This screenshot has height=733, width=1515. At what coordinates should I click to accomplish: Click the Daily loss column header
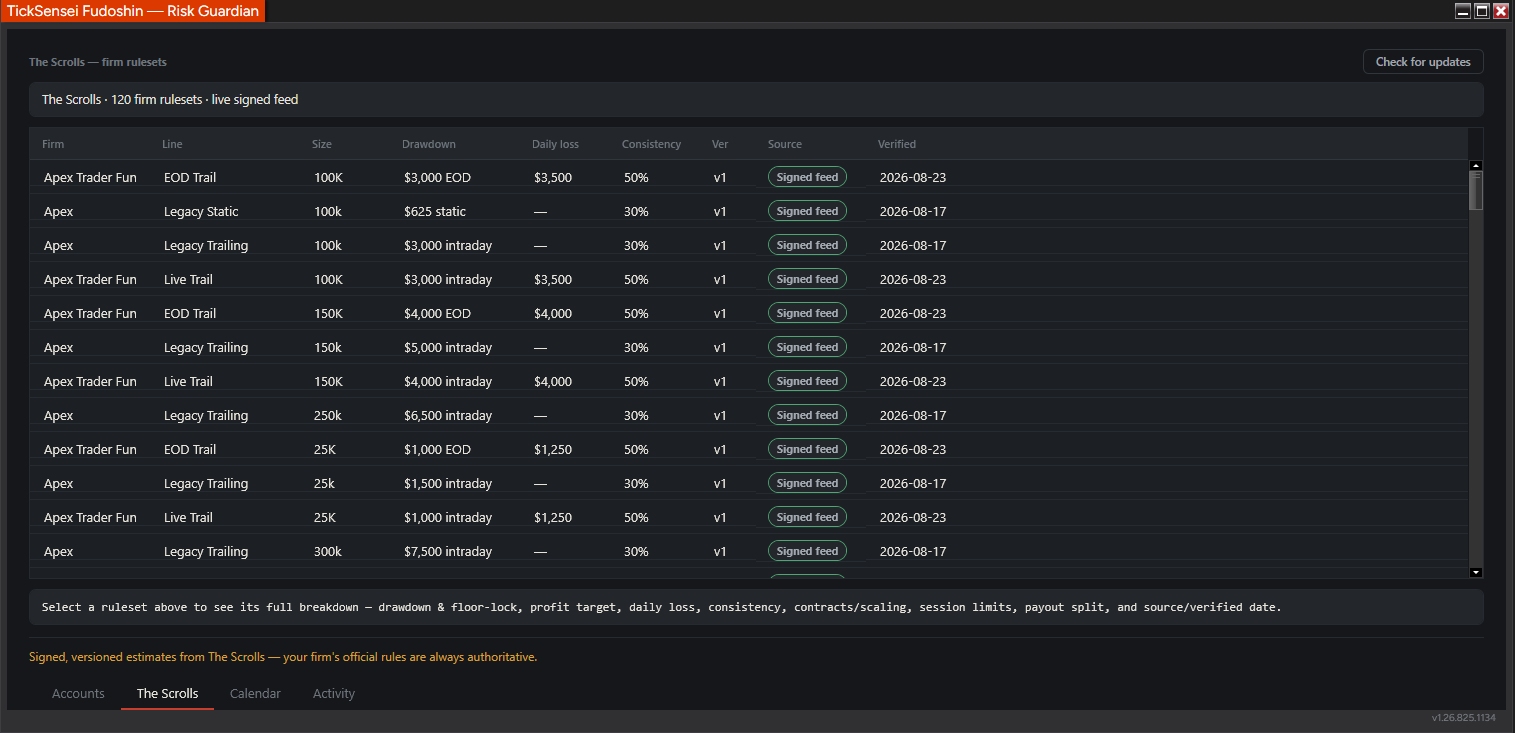coord(555,144)
